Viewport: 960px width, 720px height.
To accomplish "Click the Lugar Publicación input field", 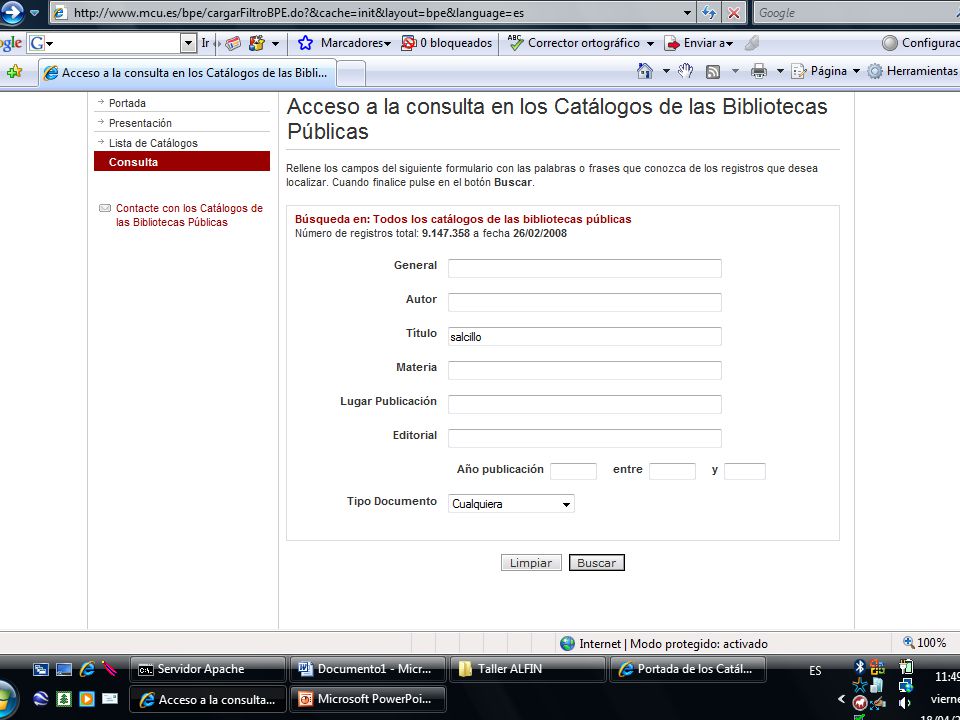I will click(585, 404).
